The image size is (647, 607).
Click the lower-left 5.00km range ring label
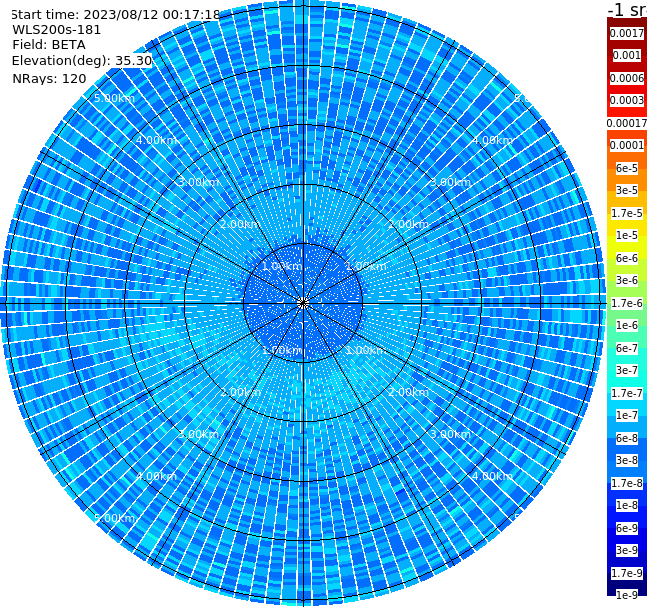(115, 518)
